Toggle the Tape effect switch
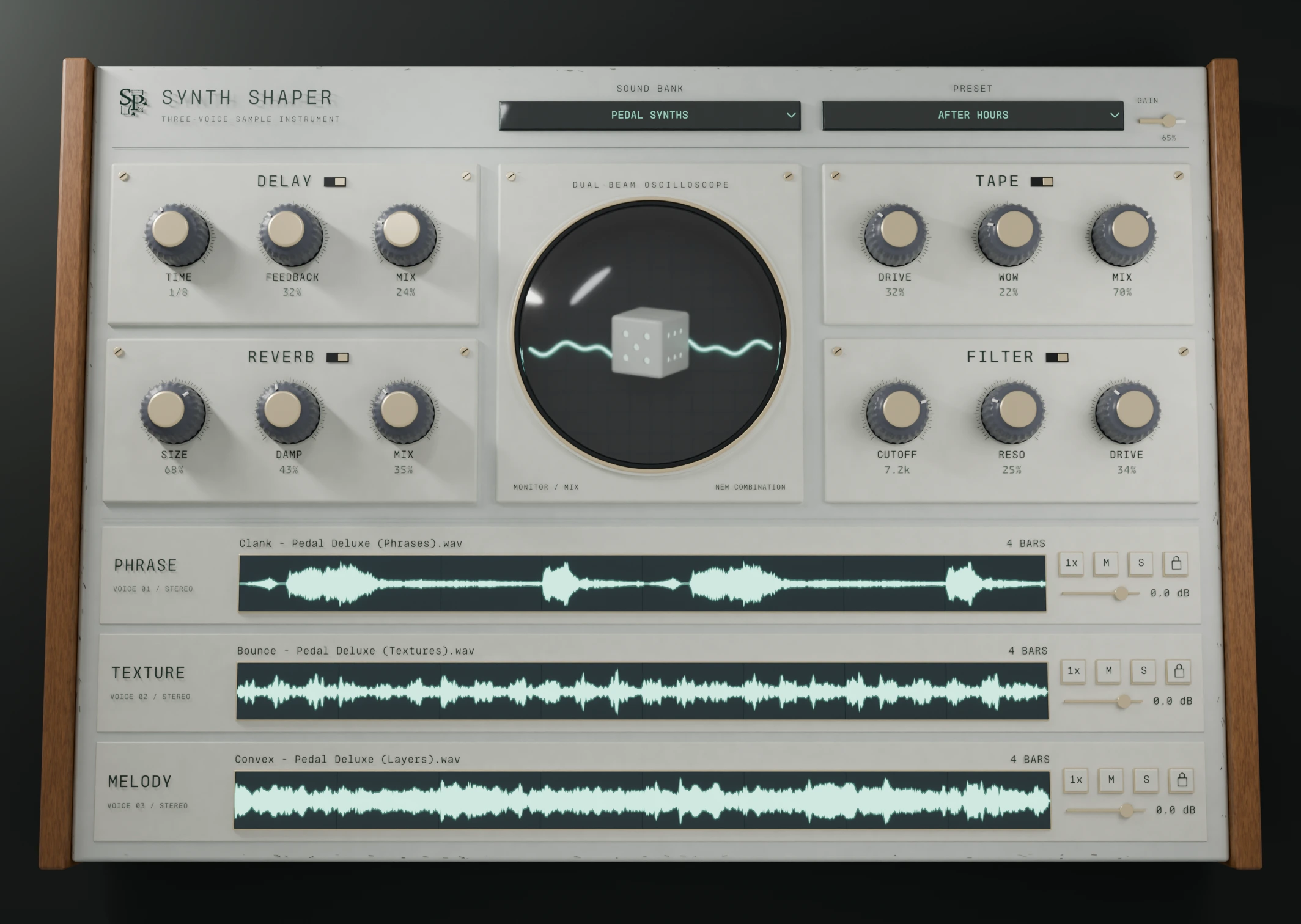Image resolution: width=1301 pixels, height=924 pixels. click(x=1042, y=182)
